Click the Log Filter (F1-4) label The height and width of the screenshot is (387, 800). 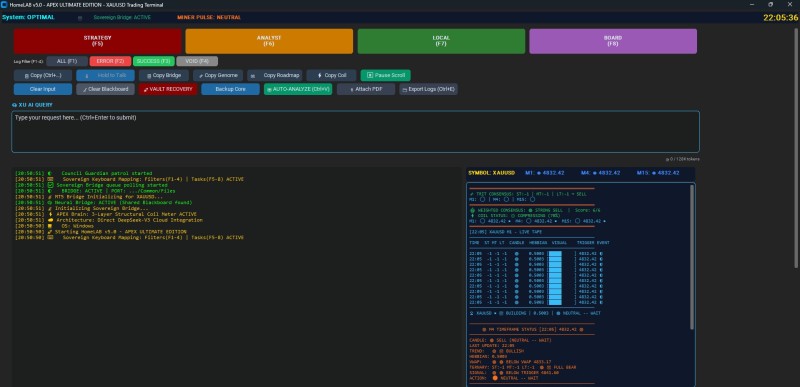point(29,61)
